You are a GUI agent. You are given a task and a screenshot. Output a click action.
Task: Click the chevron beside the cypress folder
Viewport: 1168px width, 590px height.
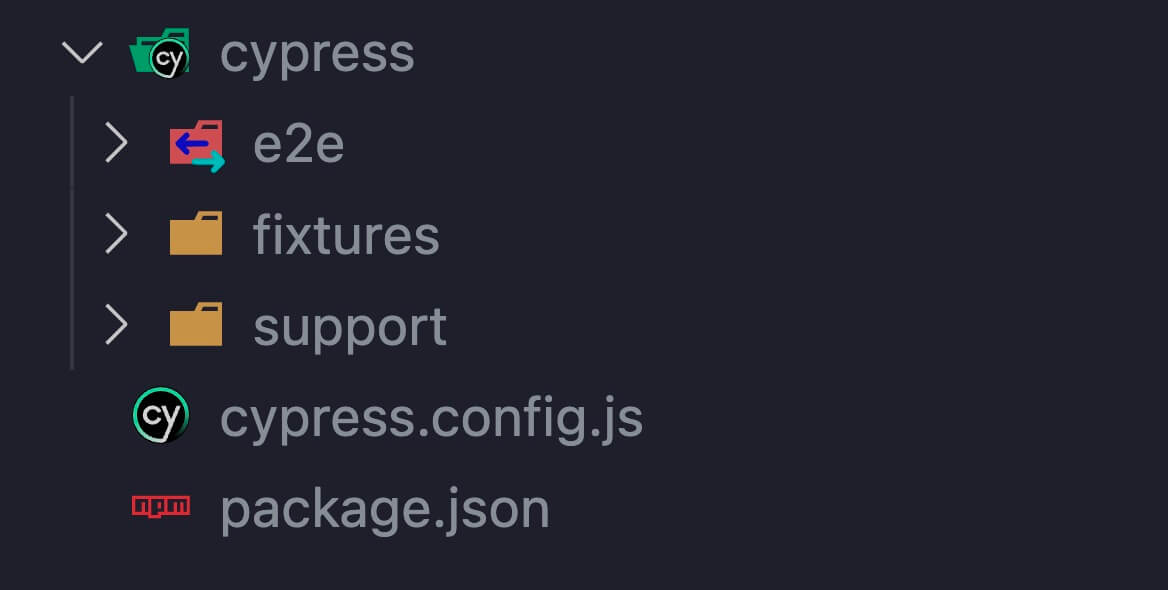point(82,52)
